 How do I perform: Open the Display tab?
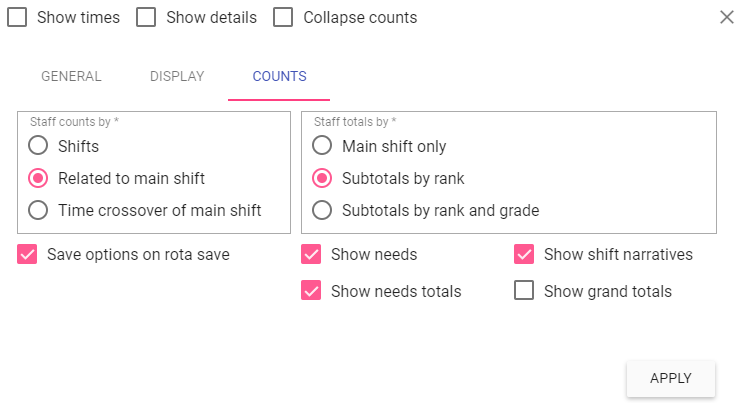[177, 76]
